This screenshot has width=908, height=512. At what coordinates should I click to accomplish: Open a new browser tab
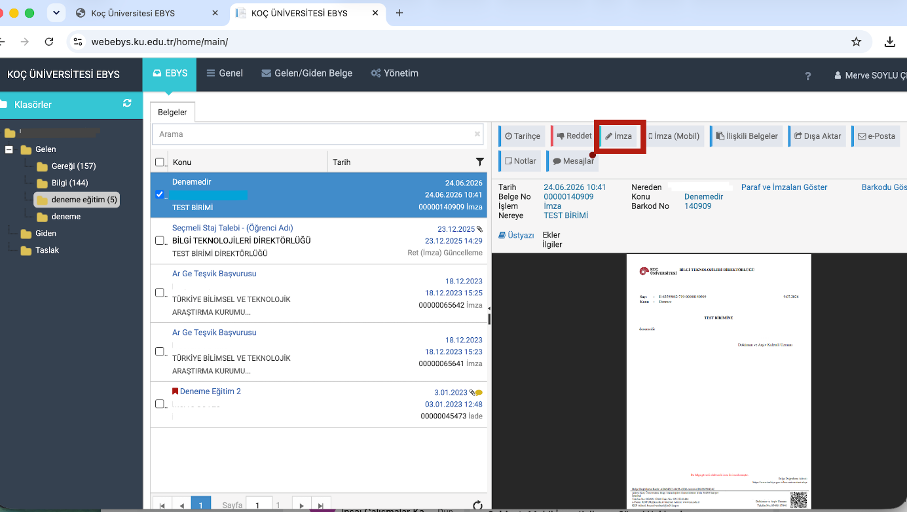[399, 13]
